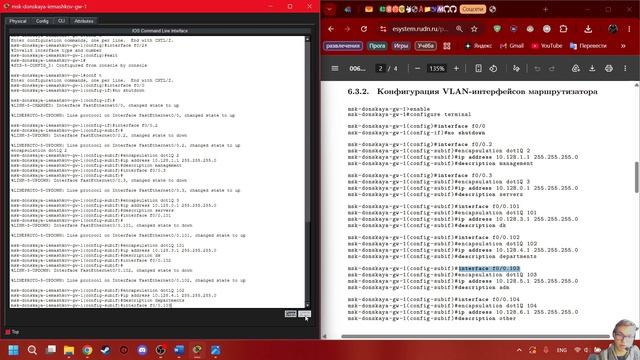Go forward in the browser
This screenshot has width=640, height=360.
click(347, 29)
